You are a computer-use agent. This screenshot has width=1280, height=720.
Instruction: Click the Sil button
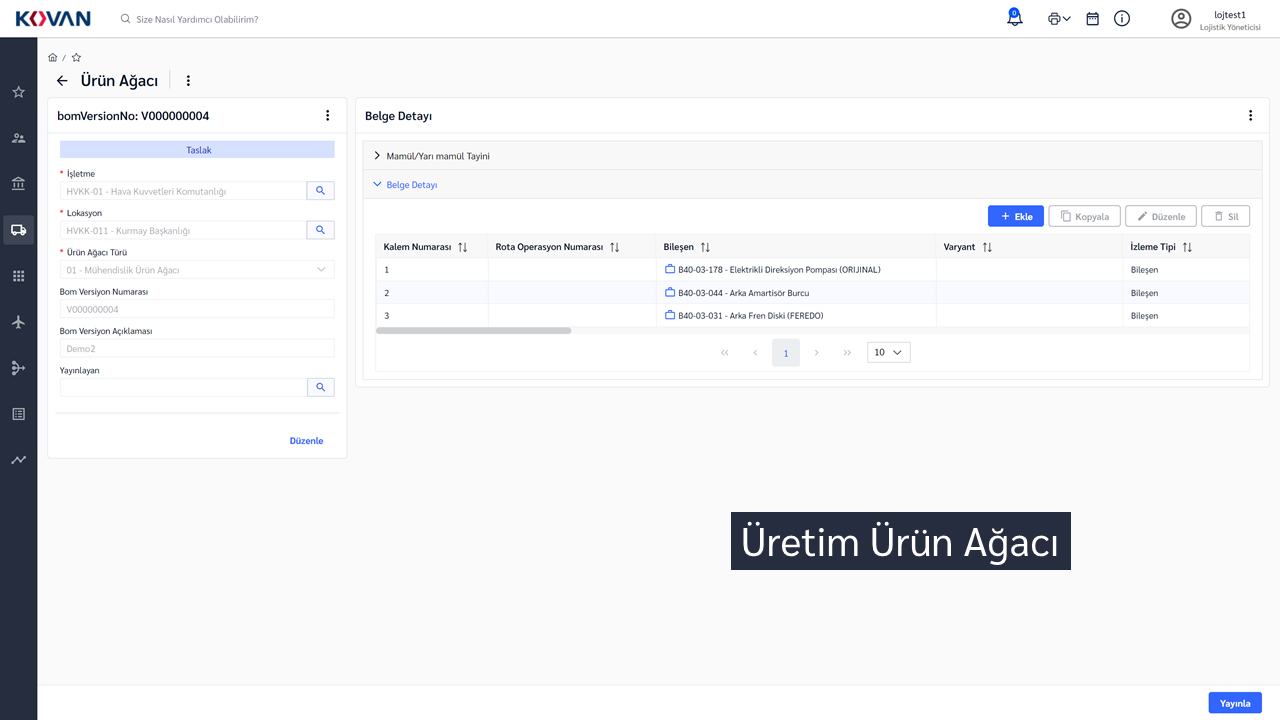pyautogui.click(x=1225, y=216)
